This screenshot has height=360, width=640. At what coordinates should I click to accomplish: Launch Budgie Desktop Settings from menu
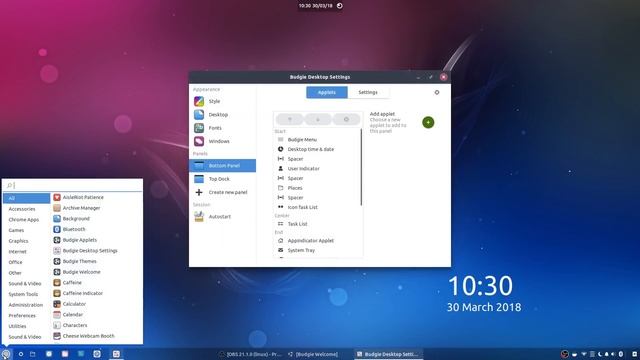[96, 251]
